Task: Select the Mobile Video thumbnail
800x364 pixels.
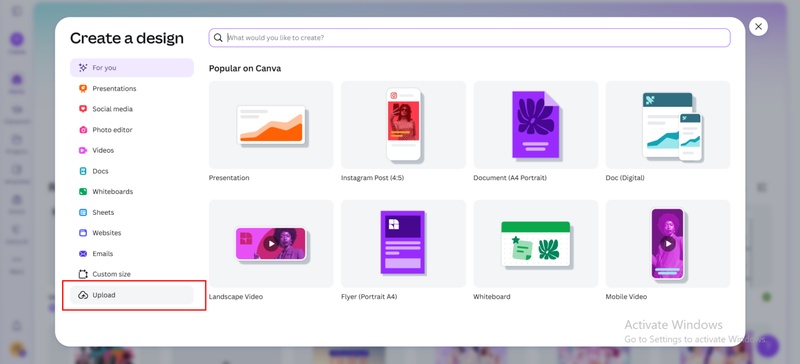Action: pos(668,244)
